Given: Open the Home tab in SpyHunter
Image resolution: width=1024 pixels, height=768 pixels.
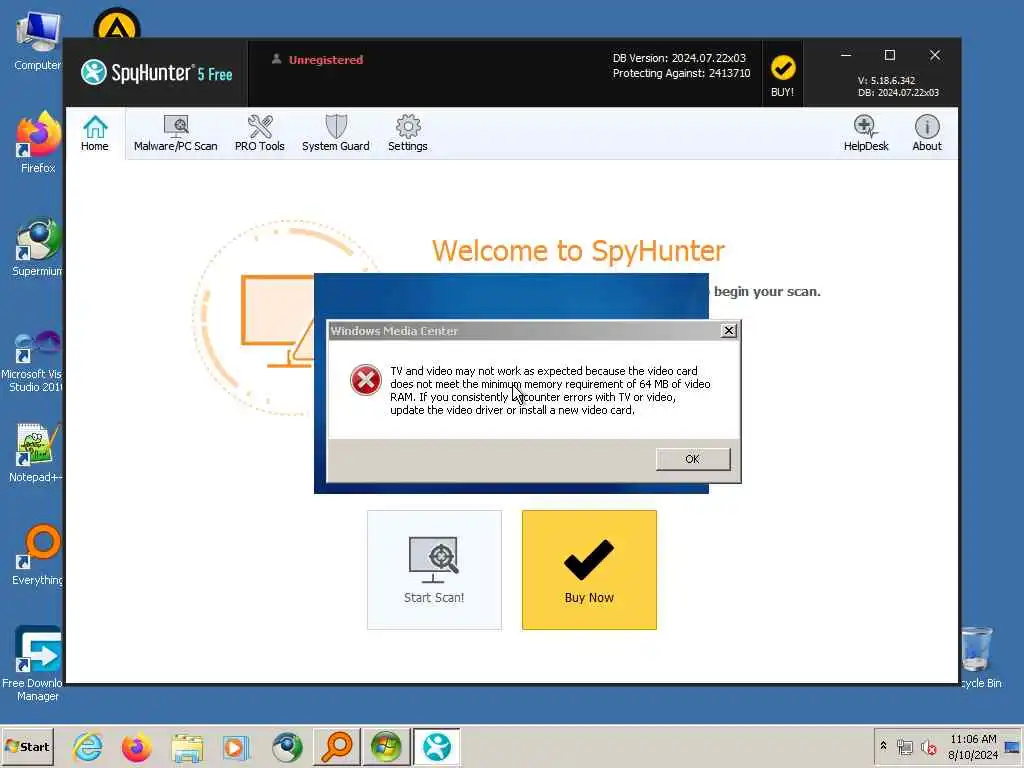Looking at the screenshot, I should [x=95, y=133].
